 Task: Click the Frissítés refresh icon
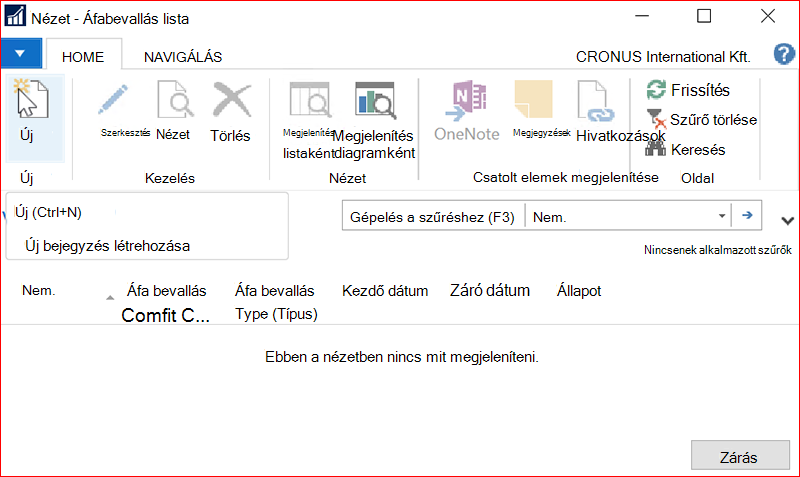pos(656,90)
